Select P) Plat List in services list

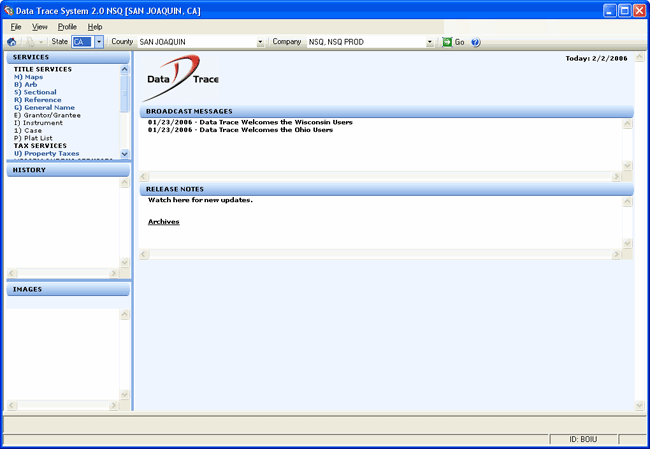33,138
